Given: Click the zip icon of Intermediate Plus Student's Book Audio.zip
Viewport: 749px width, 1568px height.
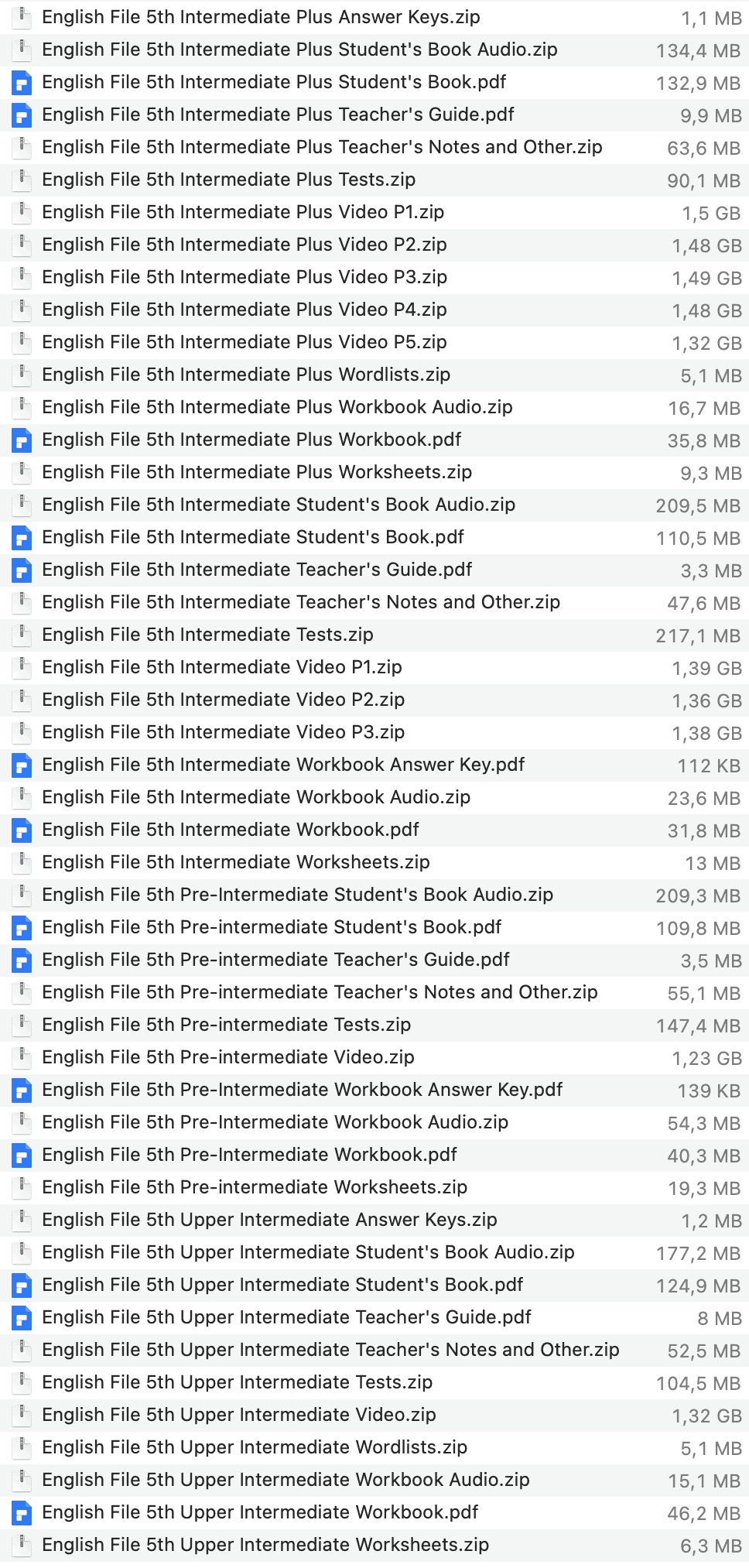Looking at the screenshot, I should (x=22, y=49).
